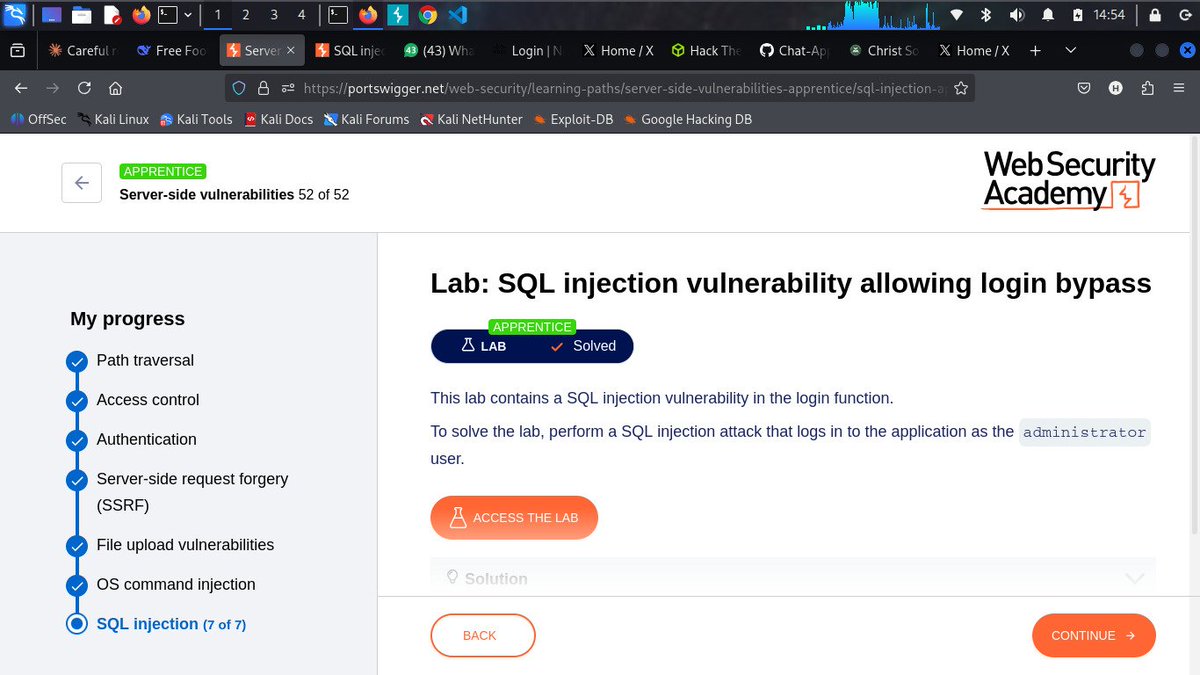
Task: Click the Solved checkmark on the lab badge
Action: (558, 346)
